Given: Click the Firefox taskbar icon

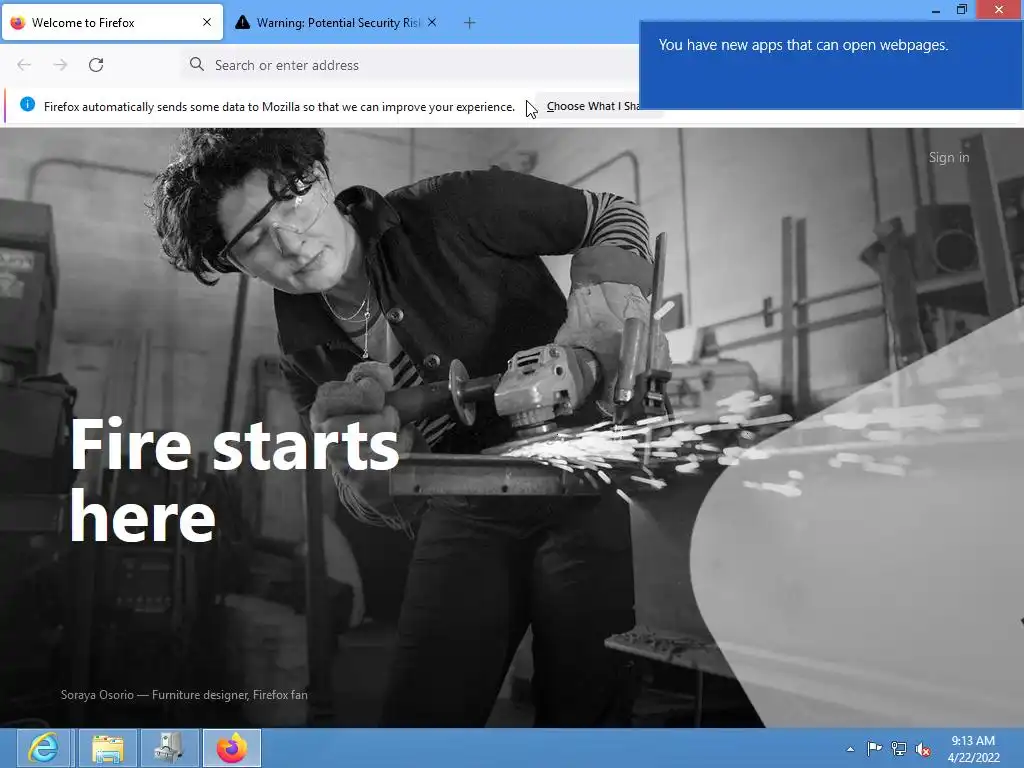Looking at the screenshot, I should (x=232, y=748).
